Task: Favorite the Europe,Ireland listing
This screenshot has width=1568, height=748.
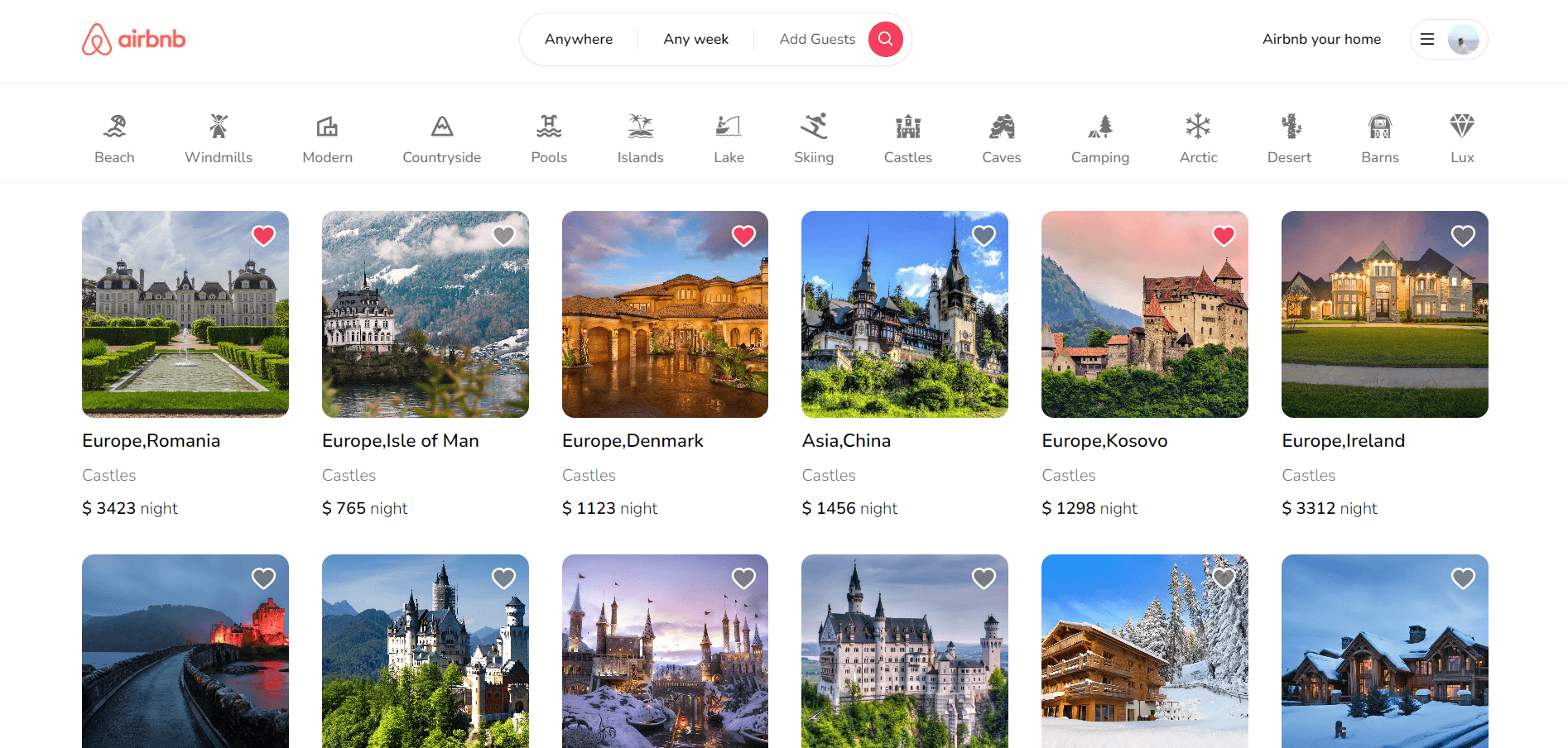Action: pos(1463,236)
